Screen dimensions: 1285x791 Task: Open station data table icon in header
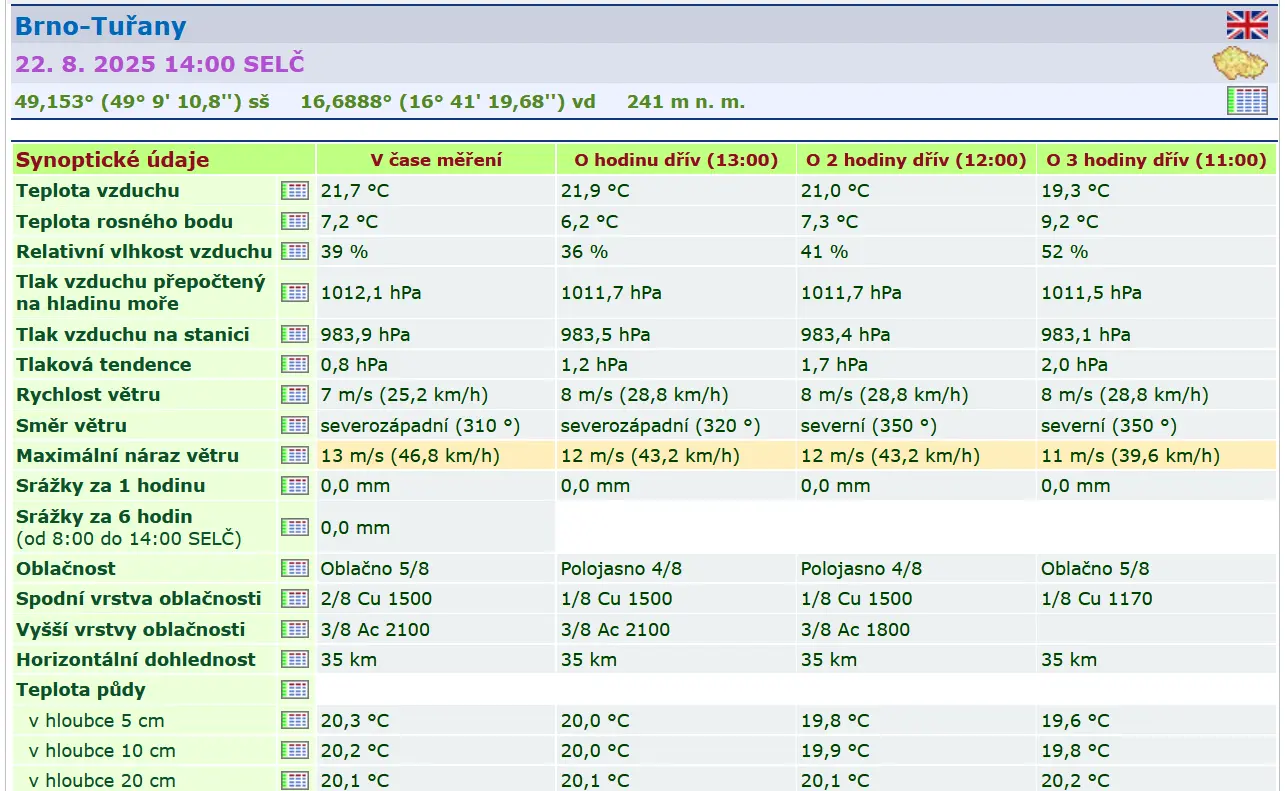(x=1247, y=101)
